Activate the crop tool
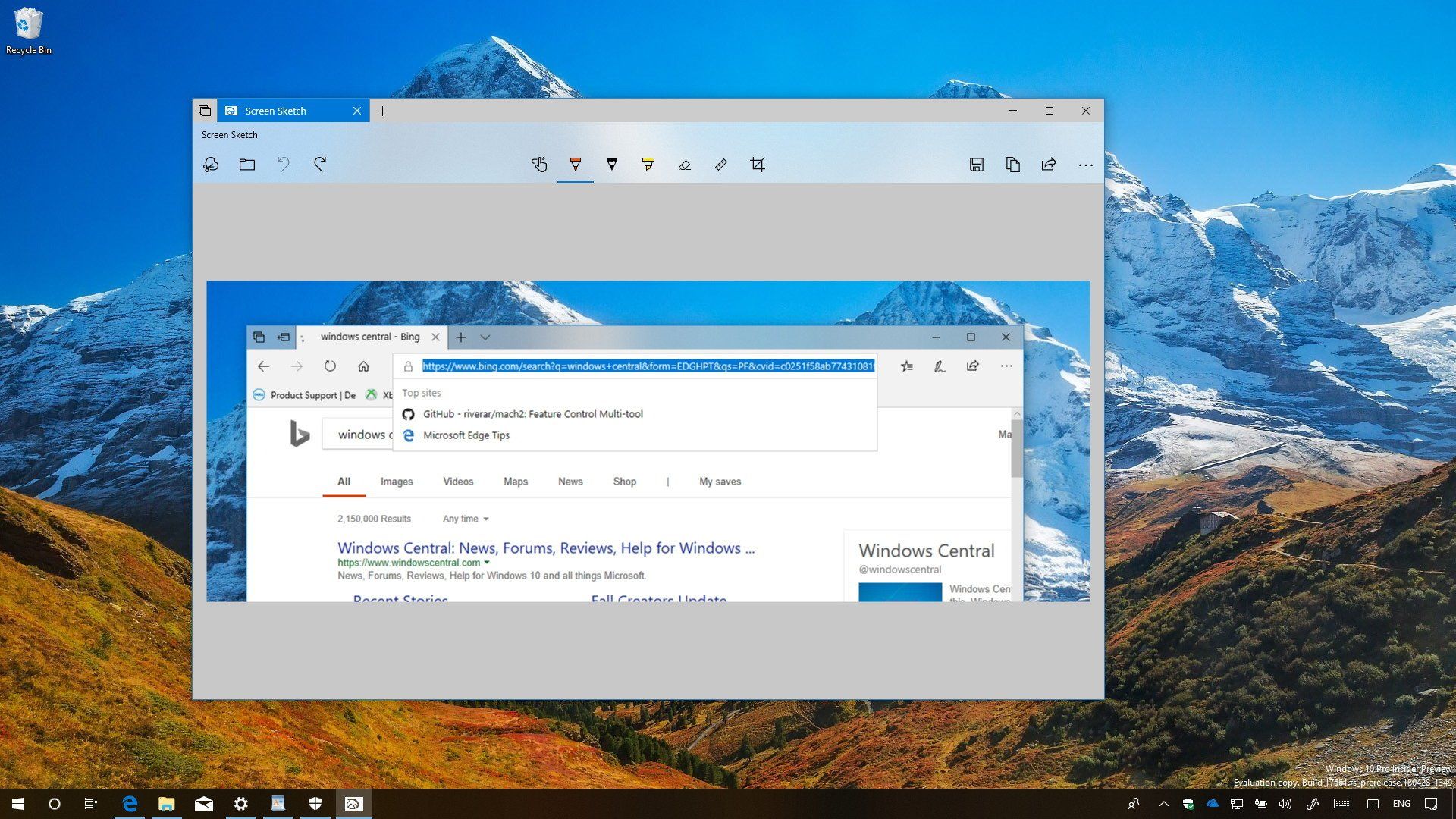The image size is (1456, 819). point(758,165)
